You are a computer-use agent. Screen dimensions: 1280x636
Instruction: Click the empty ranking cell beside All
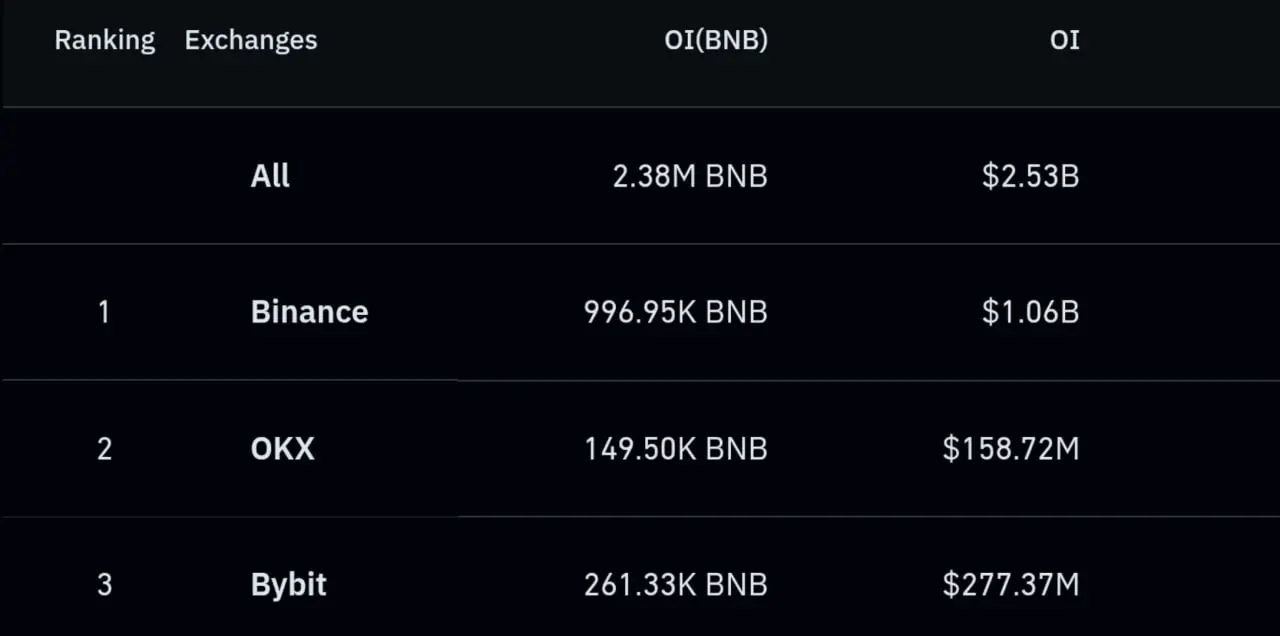point(104,176)
